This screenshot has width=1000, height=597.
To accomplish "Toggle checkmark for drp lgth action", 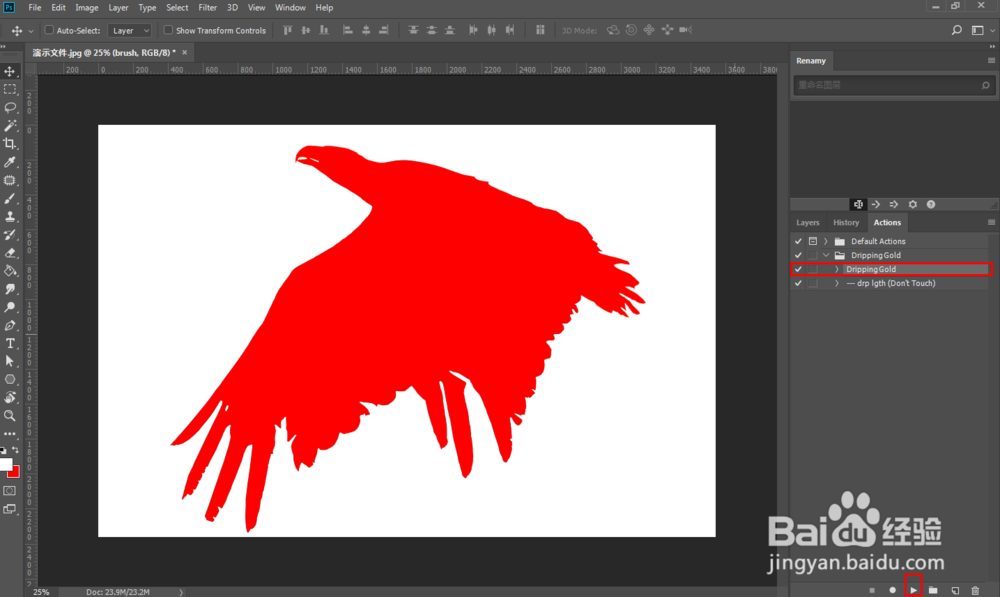I will point(798,283).
